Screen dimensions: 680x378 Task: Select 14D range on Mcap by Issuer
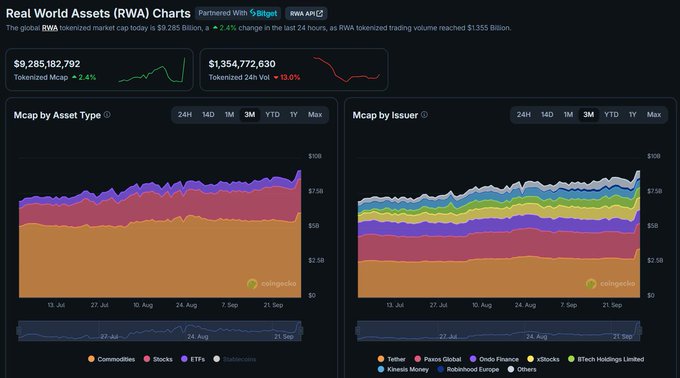point(547,115)
